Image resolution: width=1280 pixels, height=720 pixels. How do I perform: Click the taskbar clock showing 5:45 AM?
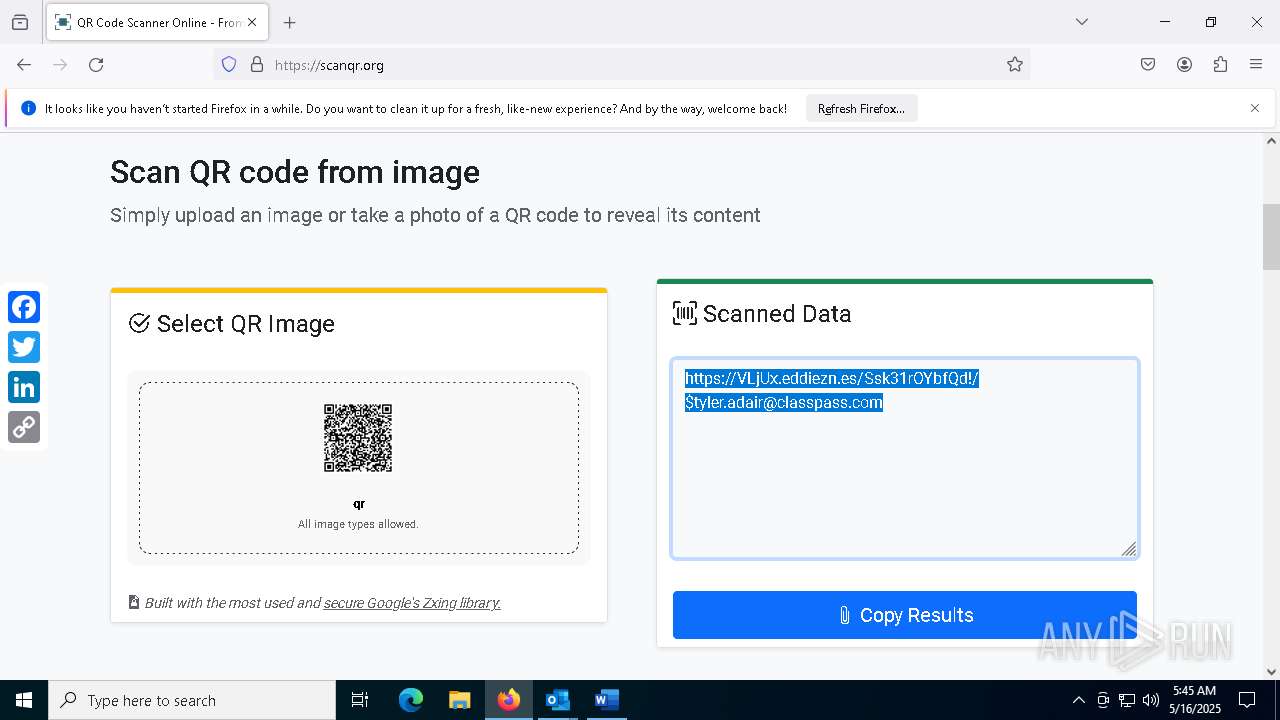(x=1194, y=700)
